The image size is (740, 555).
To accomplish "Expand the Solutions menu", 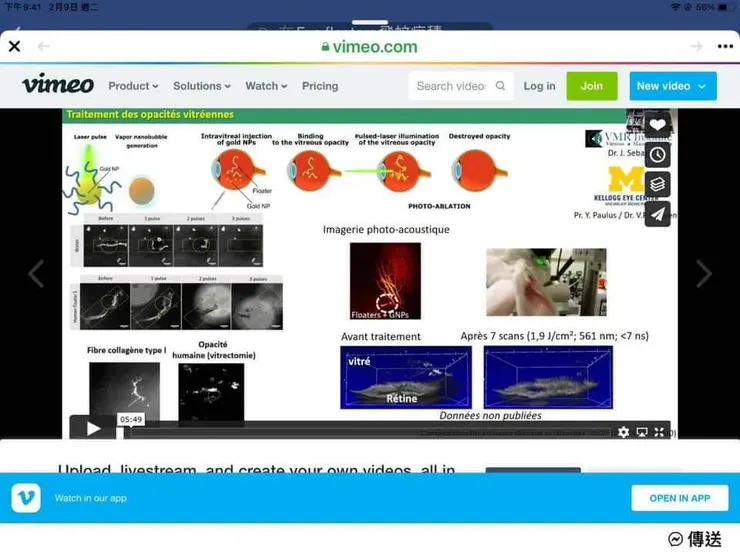I will pyautogui.click(x=202, y=86).
